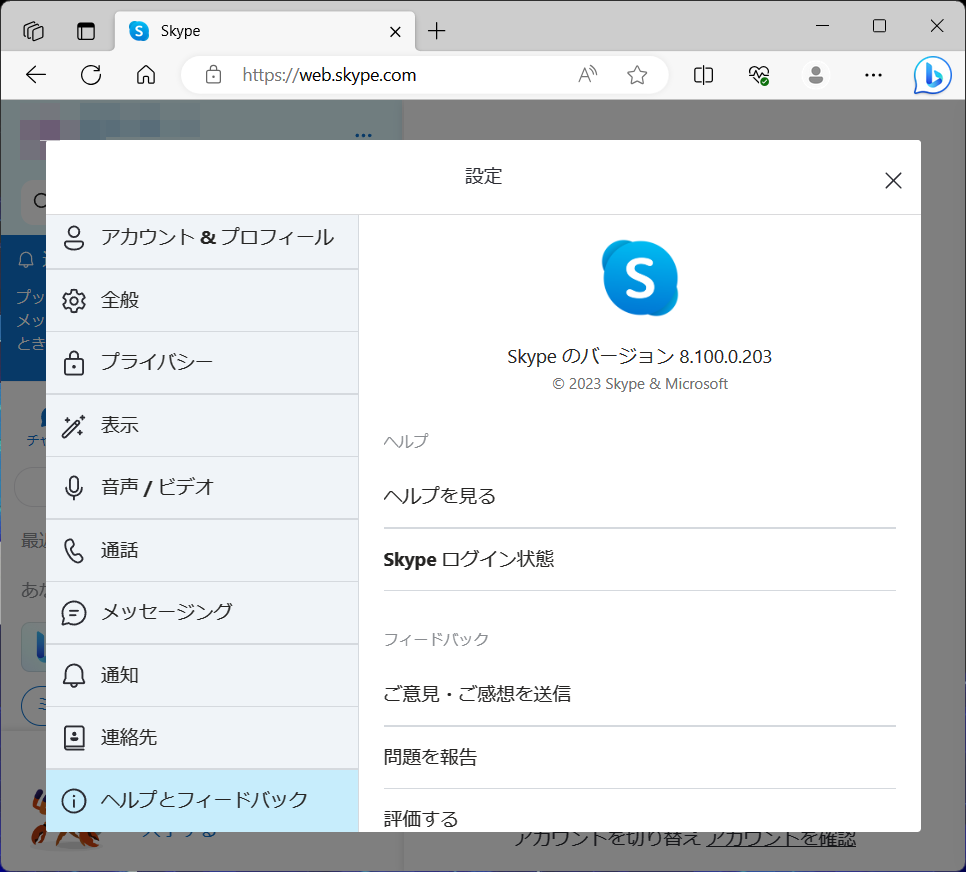966x872 pixels.
Task: Click the © 2023 Skype & Microsoft text
Action: point(639,384)
